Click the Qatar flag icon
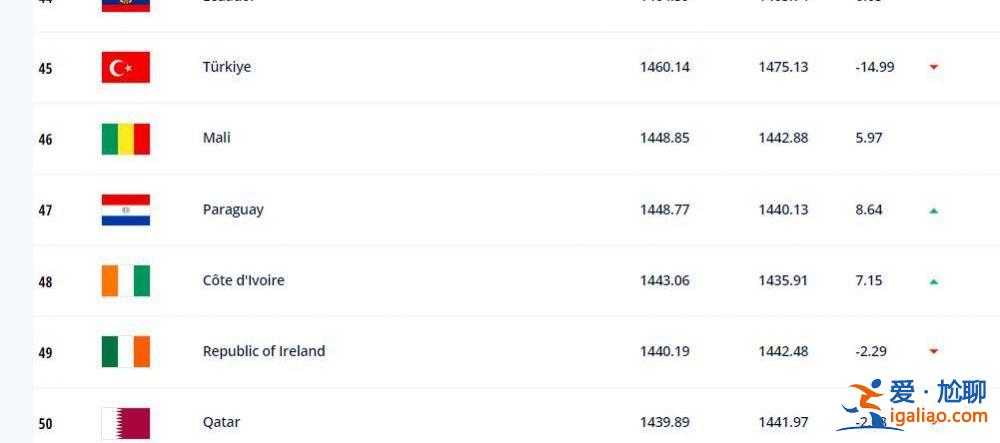 point(126,423)
